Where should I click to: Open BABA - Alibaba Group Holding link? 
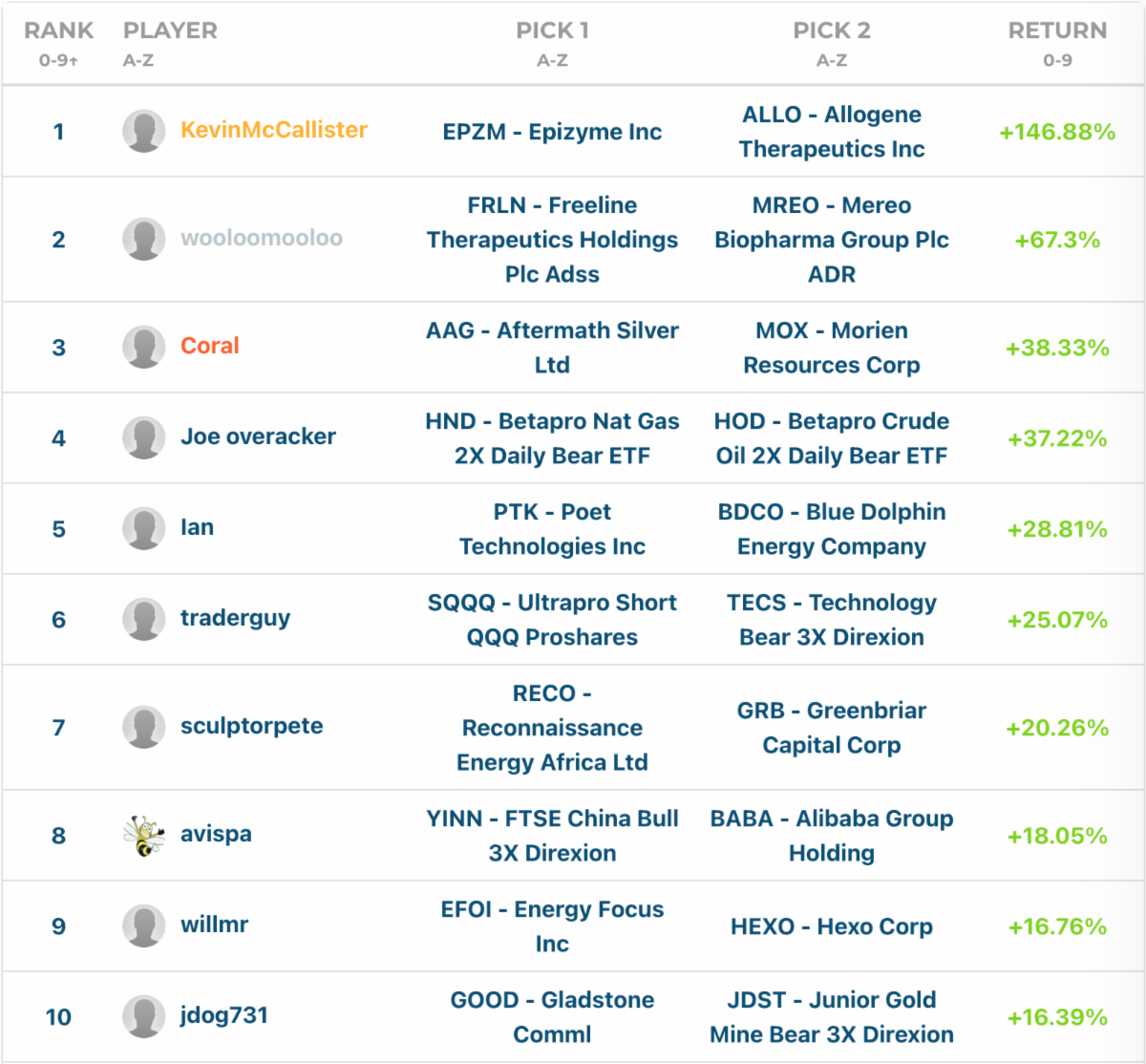831,836
